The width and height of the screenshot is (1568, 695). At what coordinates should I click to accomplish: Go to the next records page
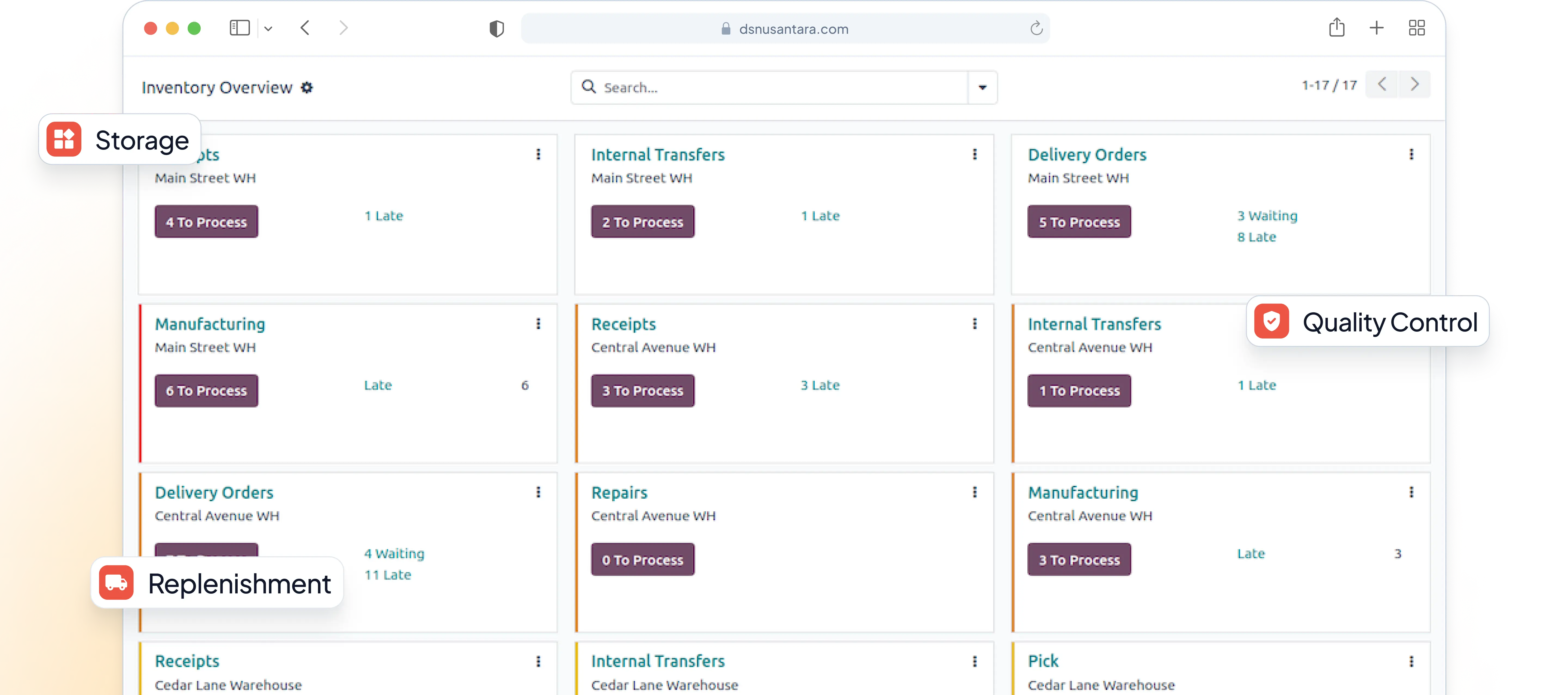[1415, 85]
